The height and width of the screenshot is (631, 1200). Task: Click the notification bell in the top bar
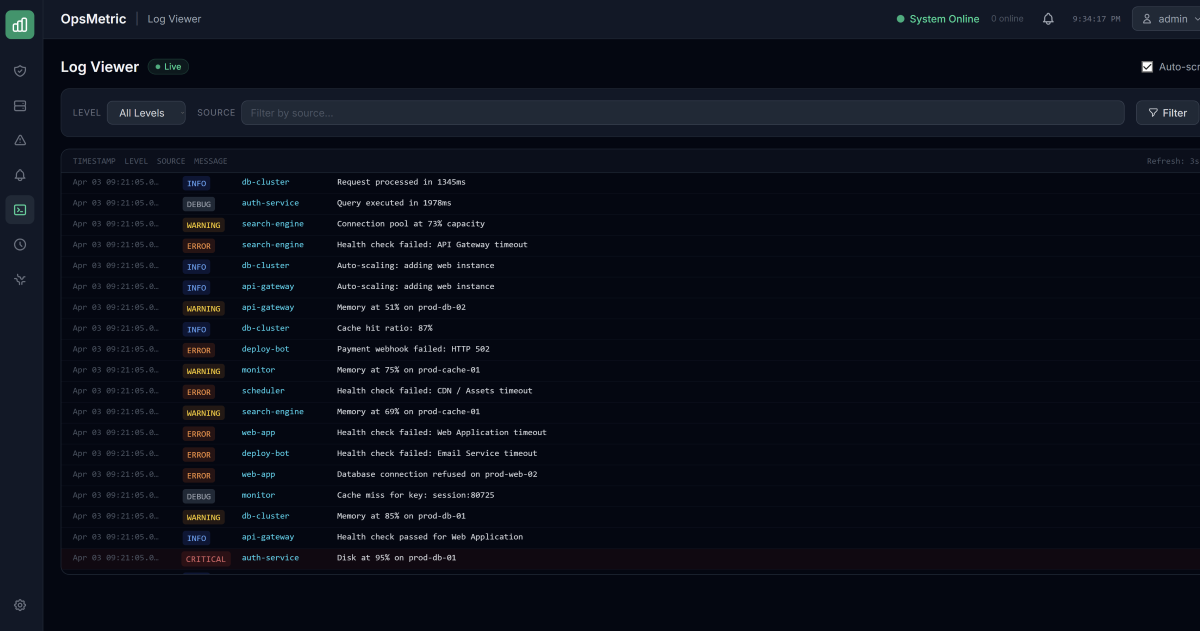coord(1048,18)
